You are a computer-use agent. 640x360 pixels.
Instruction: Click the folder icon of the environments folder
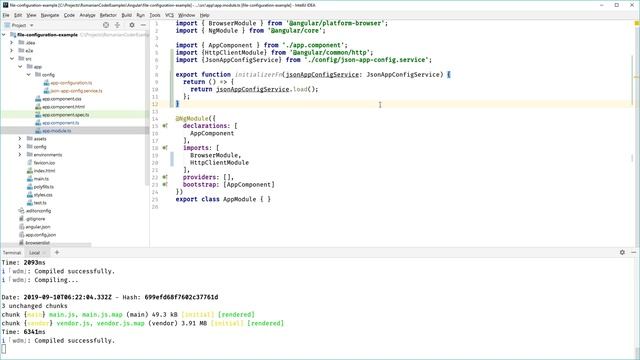tap(29, 155)
